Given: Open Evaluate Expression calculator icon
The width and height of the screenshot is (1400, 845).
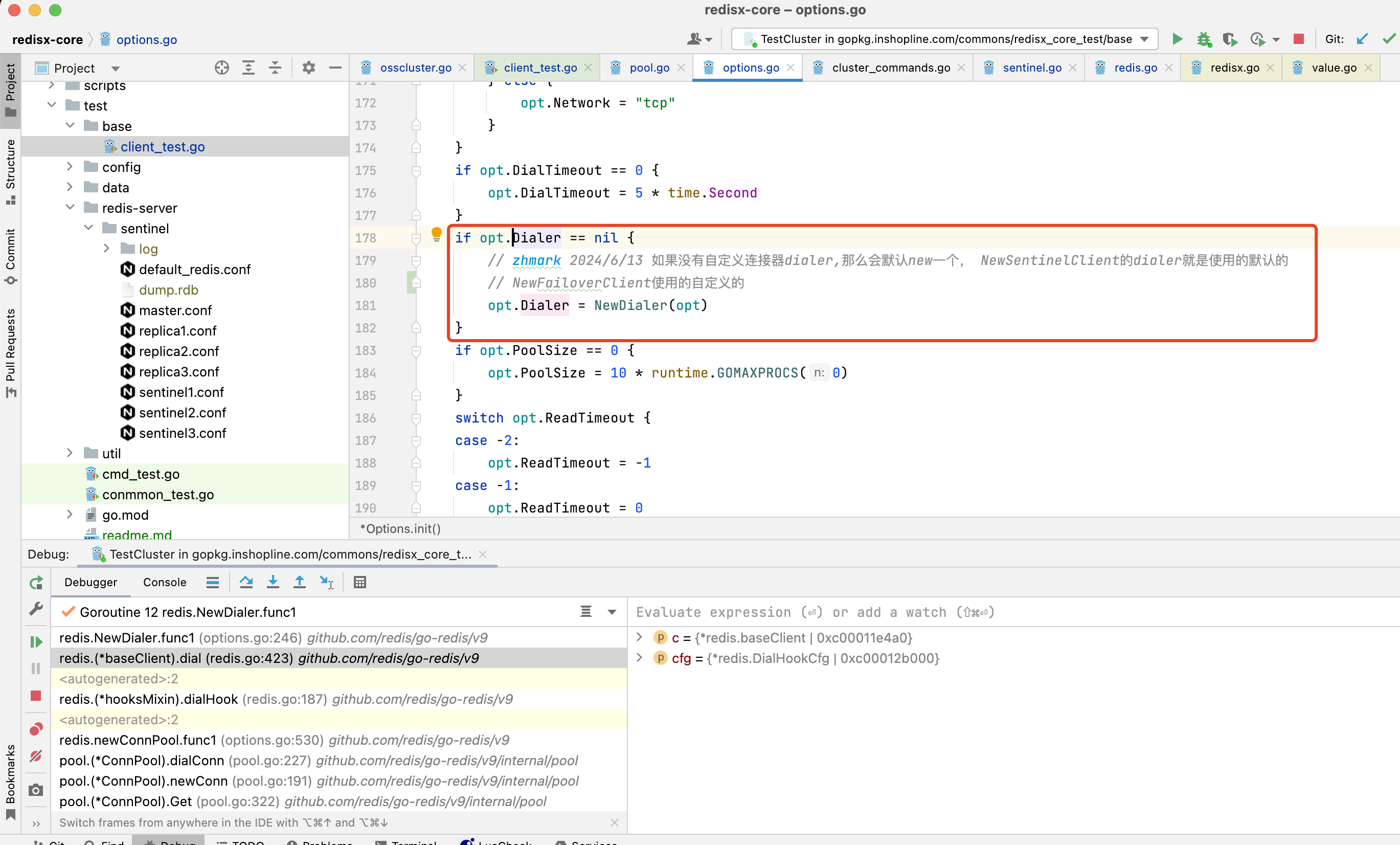Looking at the screenshot, I should 359,582.
